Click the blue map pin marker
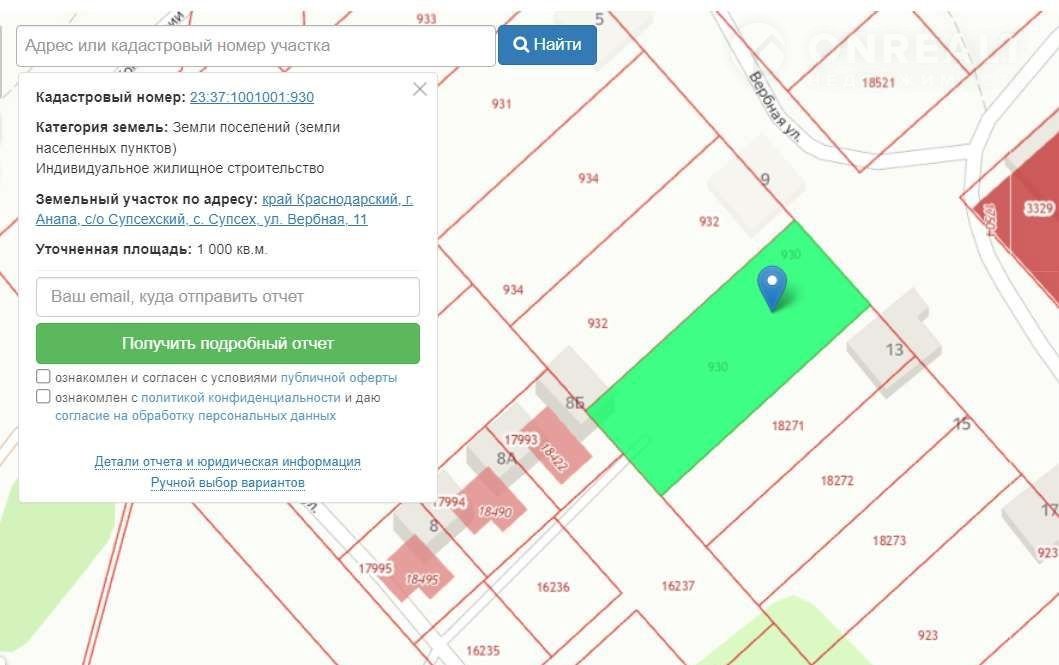Viewport: 1059px width, 665px height. [771, 286]
